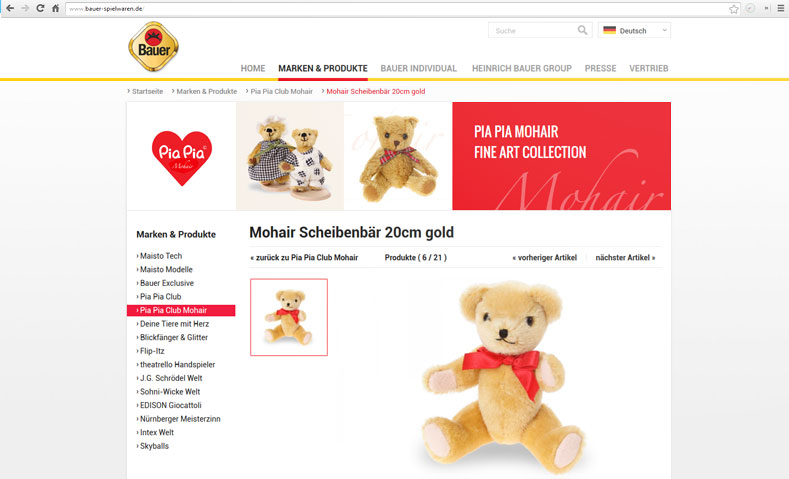Go back via zurück zu Pia Pia Club Mohair

[304, 258]
